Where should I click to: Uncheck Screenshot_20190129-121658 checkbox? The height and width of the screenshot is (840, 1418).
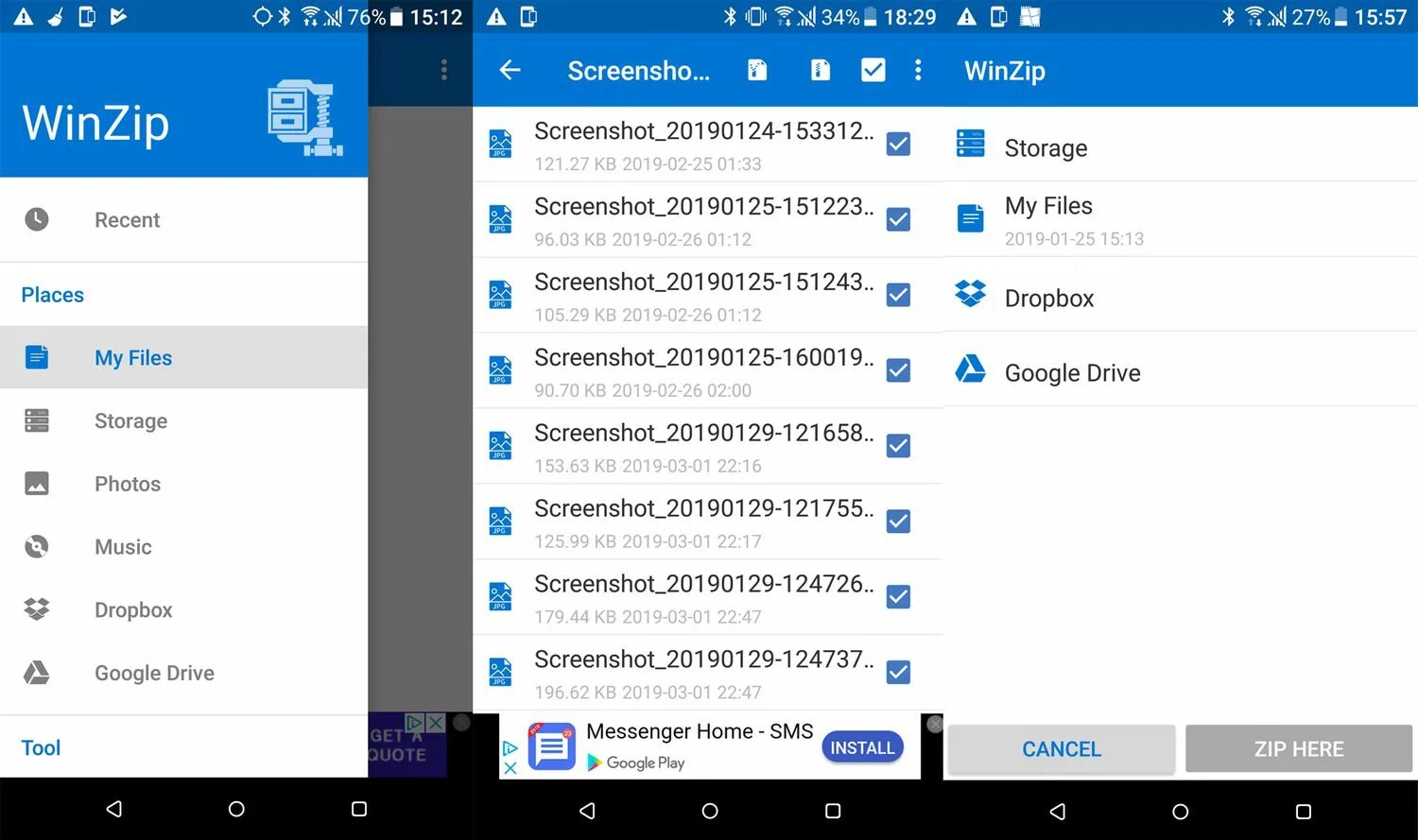pyautogui.click(x=899, y=446)
